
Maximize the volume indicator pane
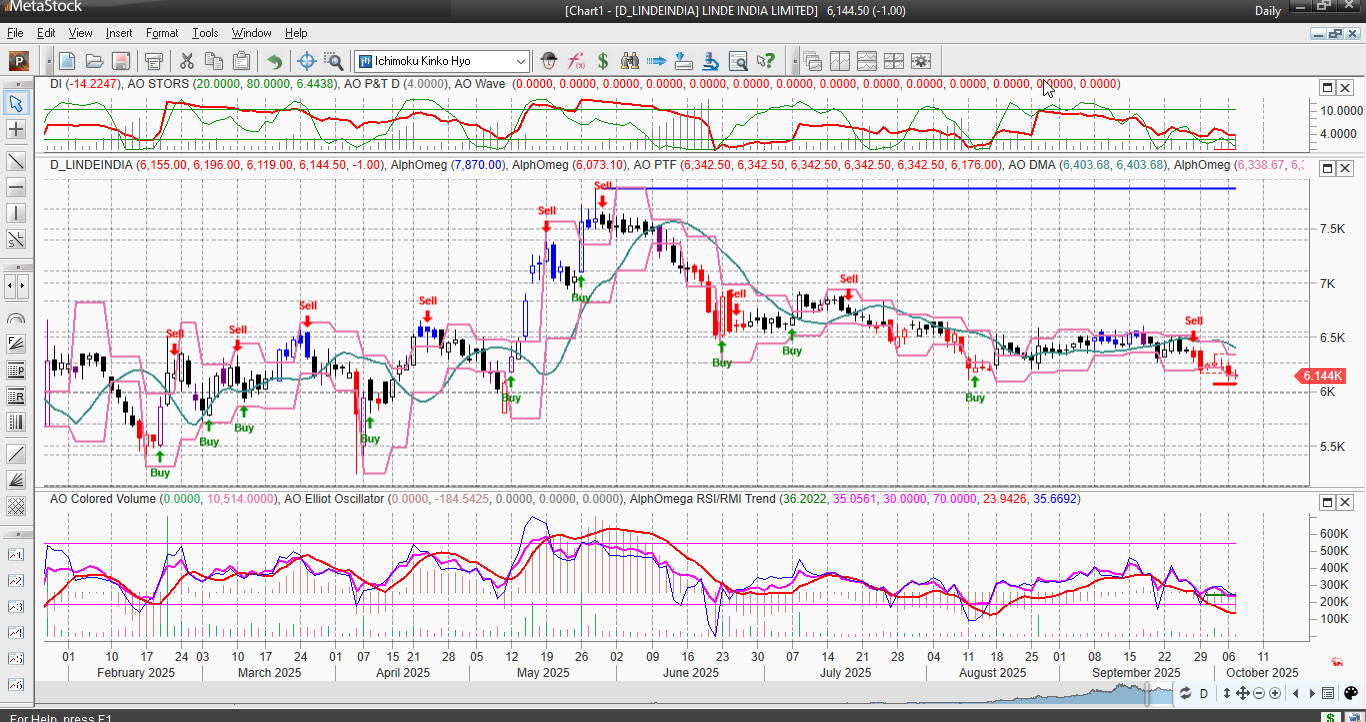1328,501
